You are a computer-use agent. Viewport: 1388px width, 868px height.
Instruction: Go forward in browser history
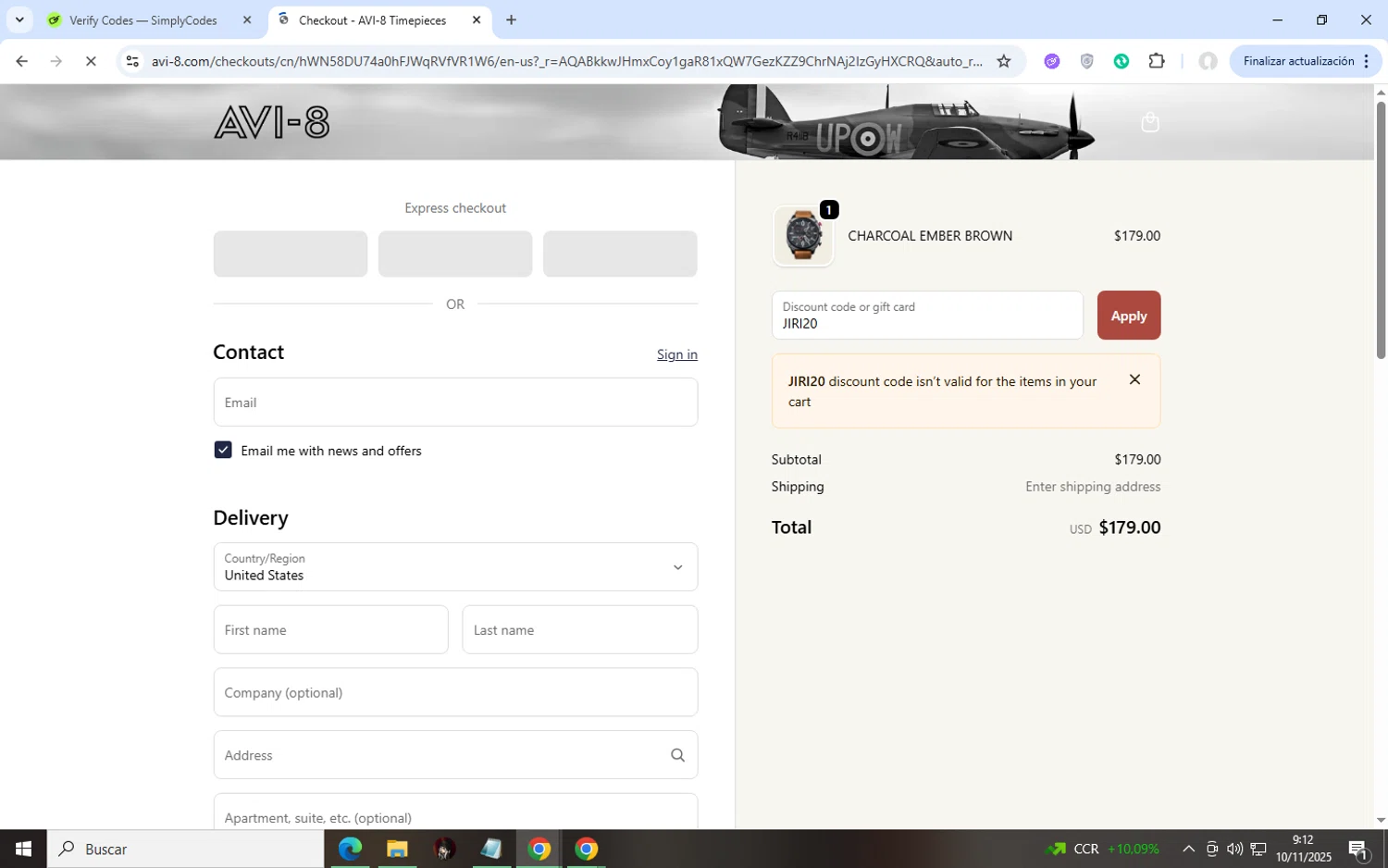pyautogui.click(x=56, y=61)
